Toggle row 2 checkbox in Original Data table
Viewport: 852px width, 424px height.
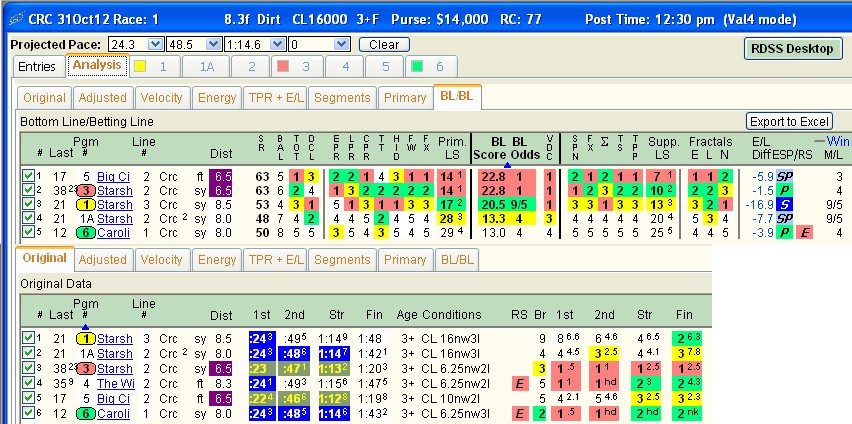(28, 353)
